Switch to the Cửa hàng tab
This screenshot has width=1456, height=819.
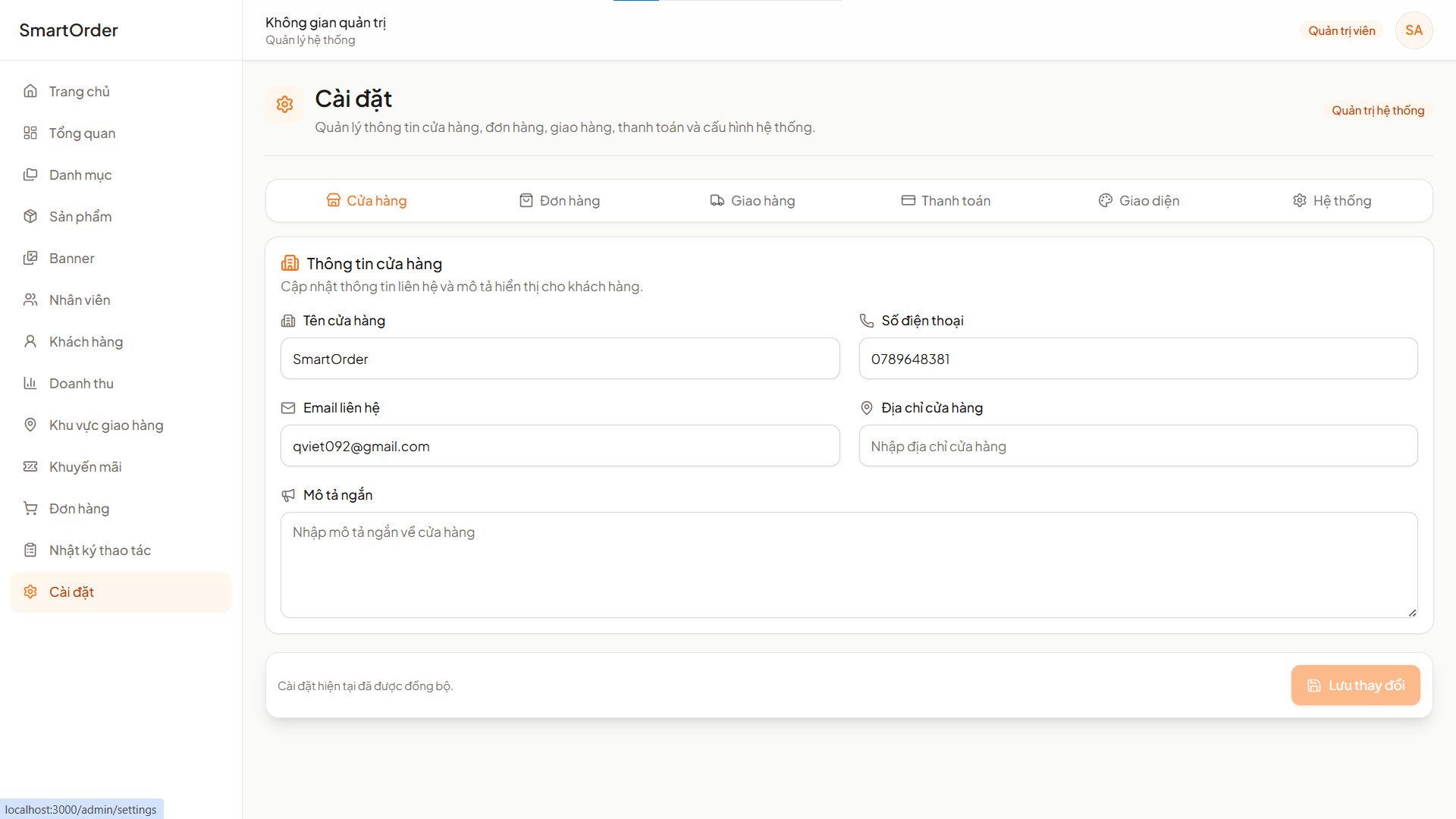point(367,200)
